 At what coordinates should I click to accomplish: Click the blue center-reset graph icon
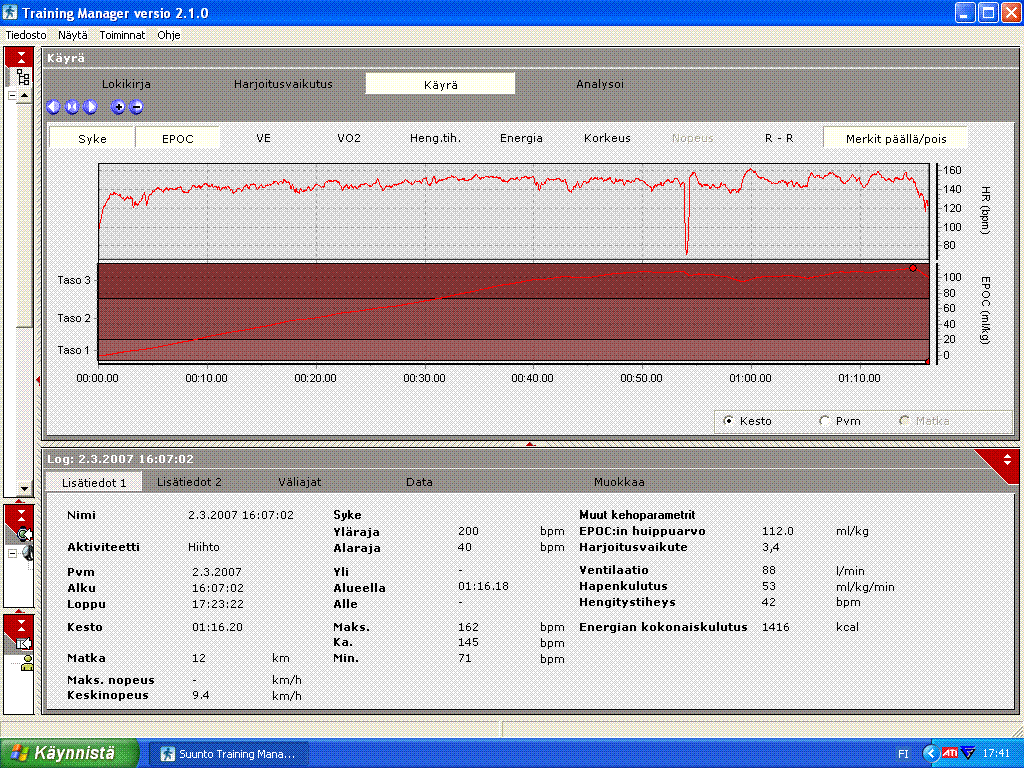(72, 107)
